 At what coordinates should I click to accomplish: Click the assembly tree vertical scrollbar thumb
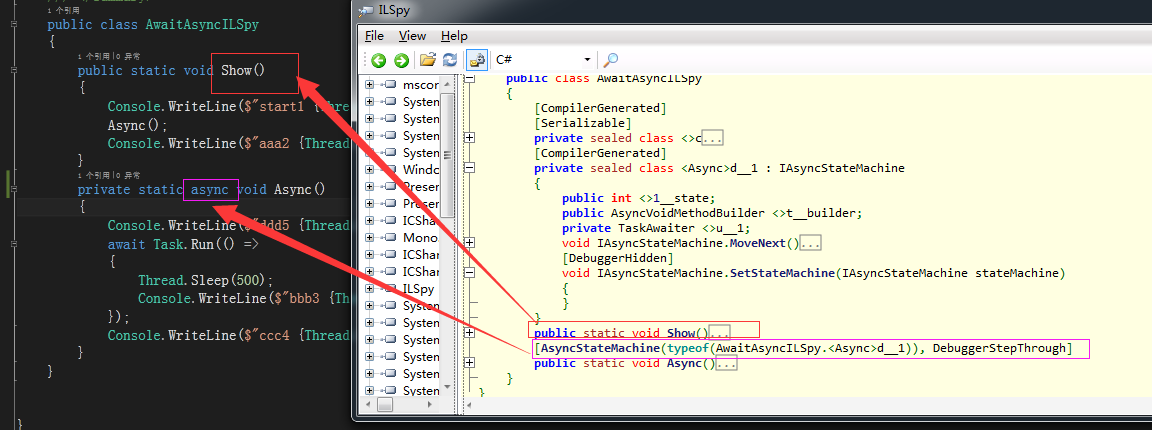447,156
